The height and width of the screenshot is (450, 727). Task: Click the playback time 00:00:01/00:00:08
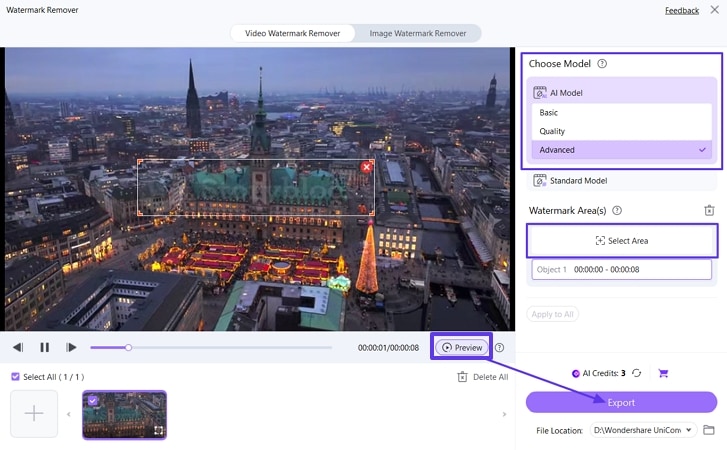(388, 348)
